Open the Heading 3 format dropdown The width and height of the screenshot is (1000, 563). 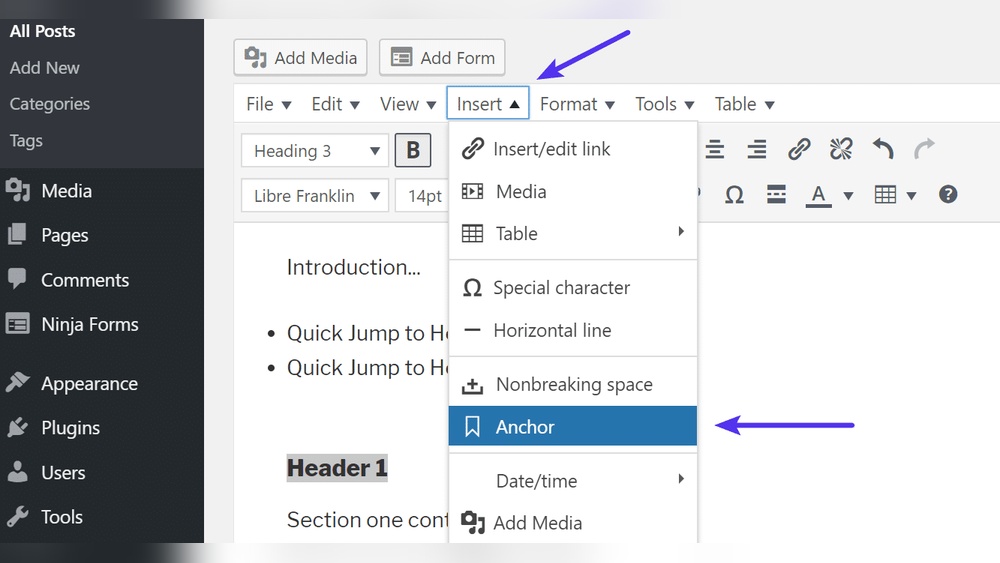pyautogui.click(x=315, y=151)
